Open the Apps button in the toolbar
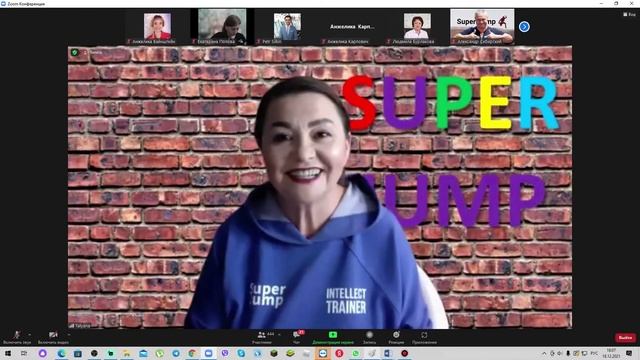The image size is (640, 360). pyautogui.click(x=424, y=338)
